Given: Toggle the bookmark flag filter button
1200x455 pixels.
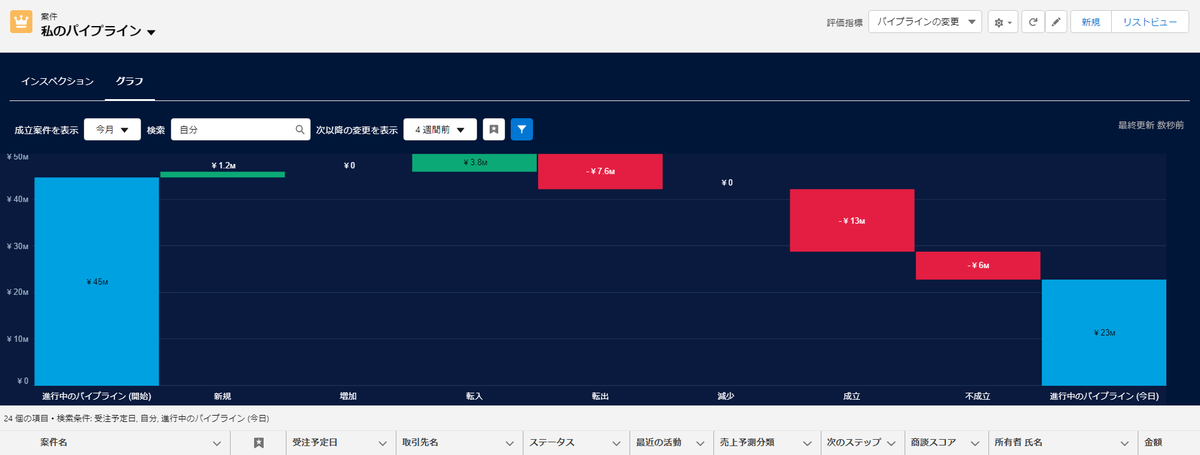Looking at the screenshot, I should 493,129.
